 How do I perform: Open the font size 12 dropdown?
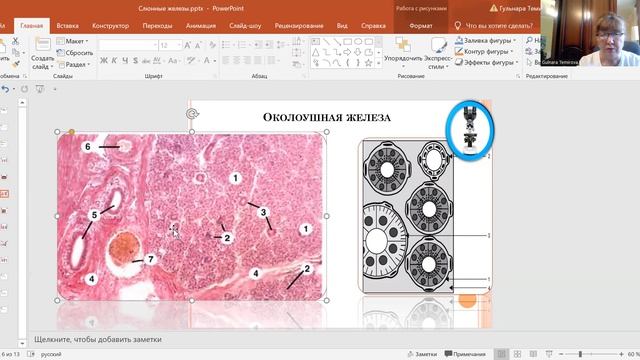170,45
